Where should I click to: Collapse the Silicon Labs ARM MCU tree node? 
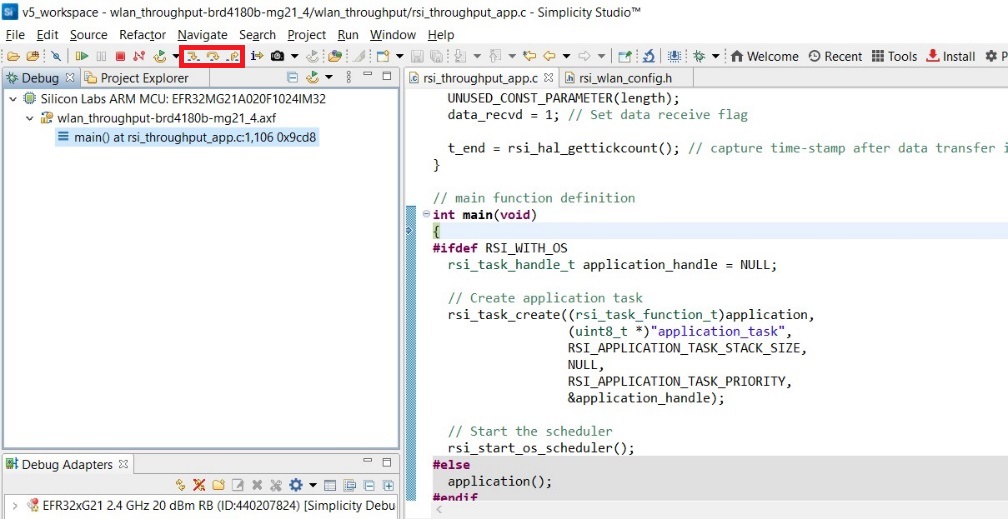tap(13, 99)
